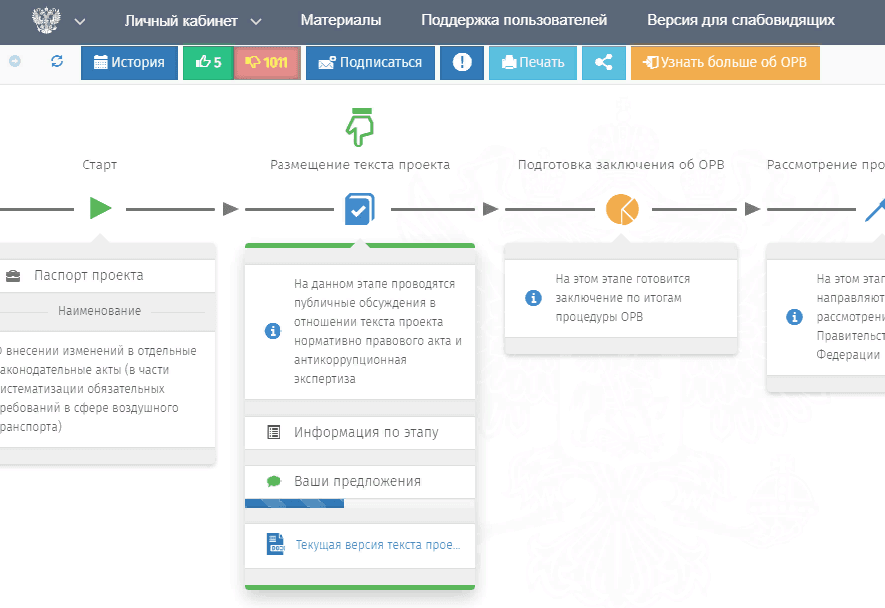Screen dimensions: 885x608
Task: Open the Материалы menu item
Action: tap(340, 21)
